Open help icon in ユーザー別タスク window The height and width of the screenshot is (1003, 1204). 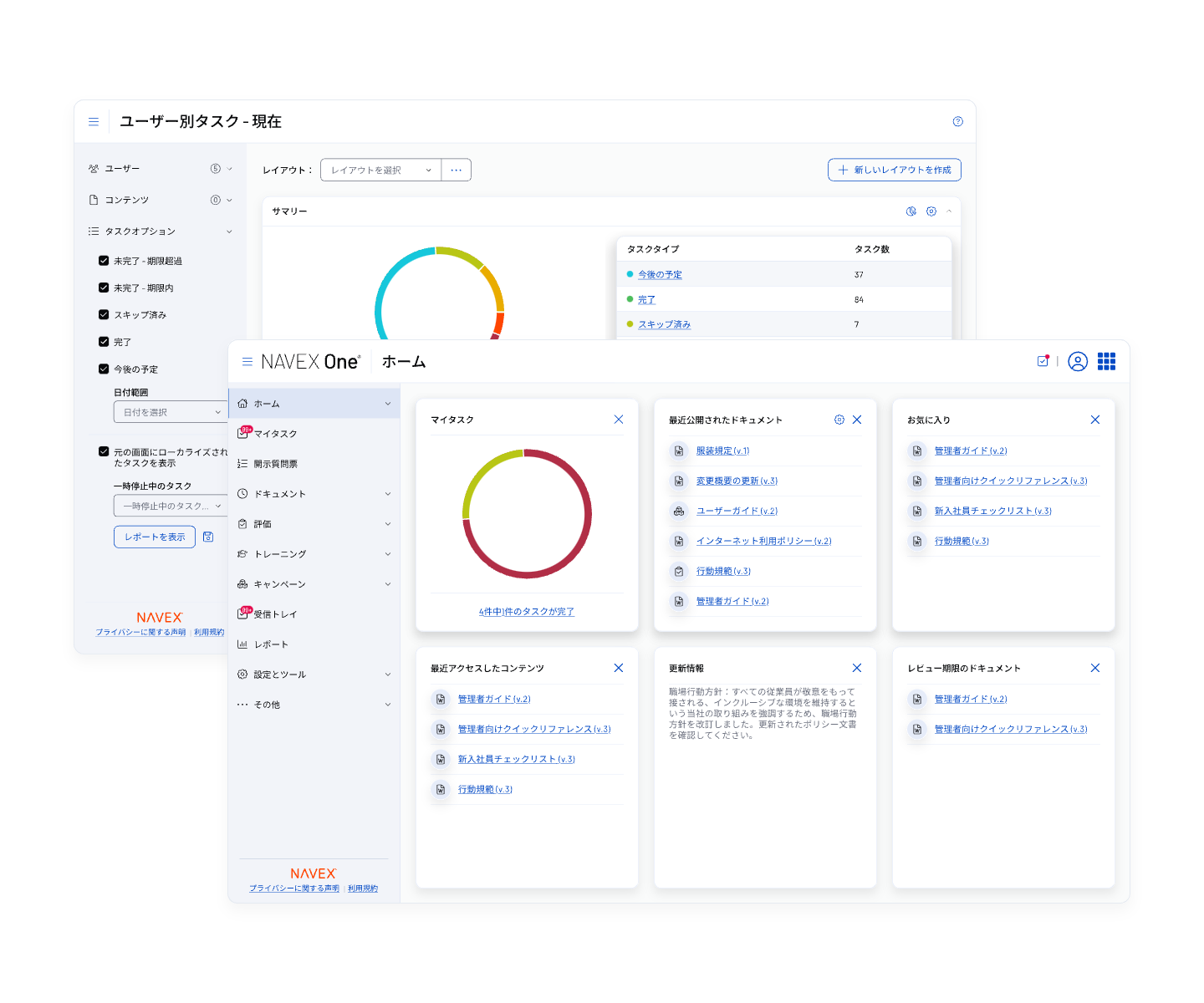click(958, 121)
